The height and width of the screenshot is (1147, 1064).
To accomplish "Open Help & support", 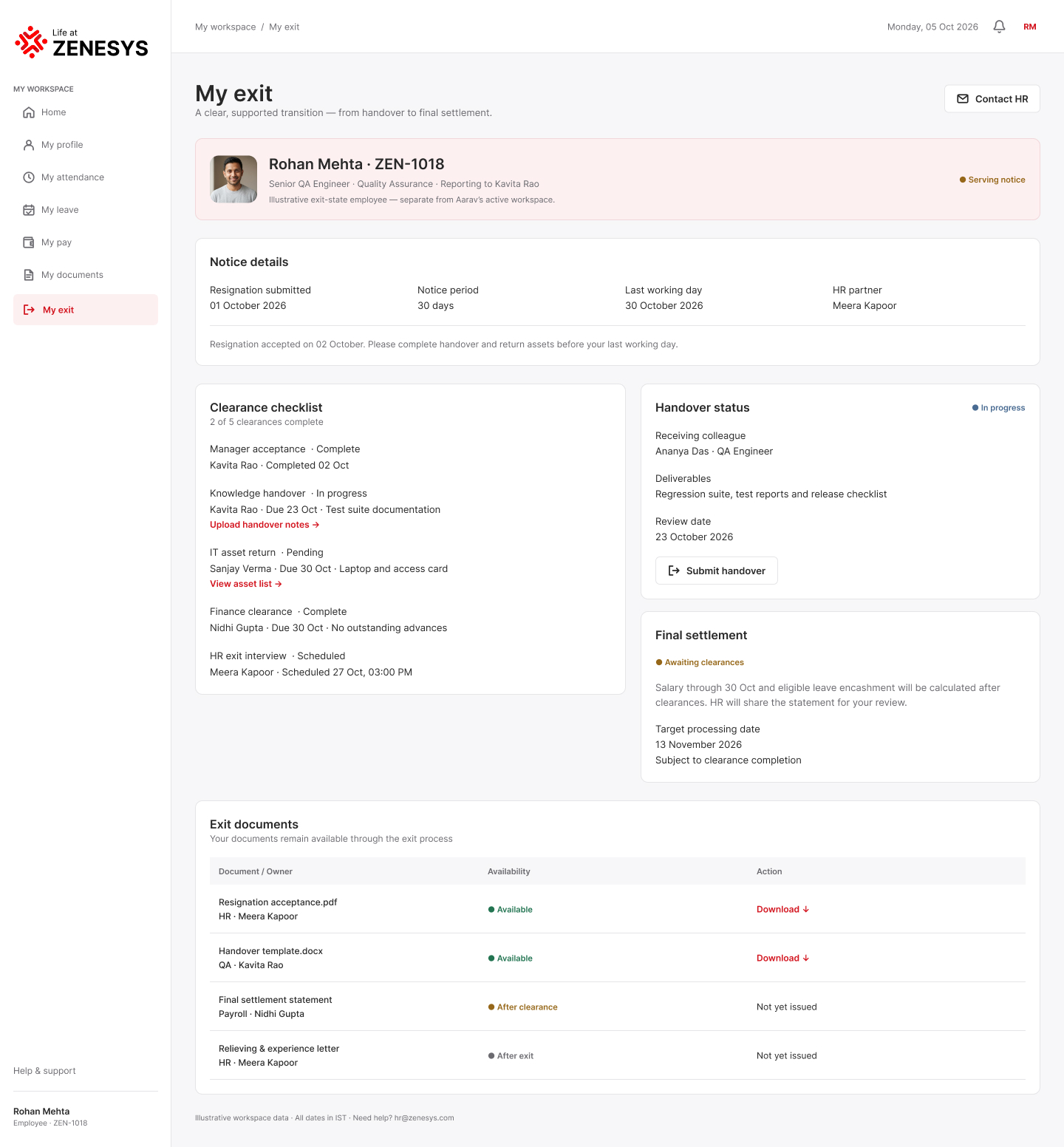I will (44, 1071).
